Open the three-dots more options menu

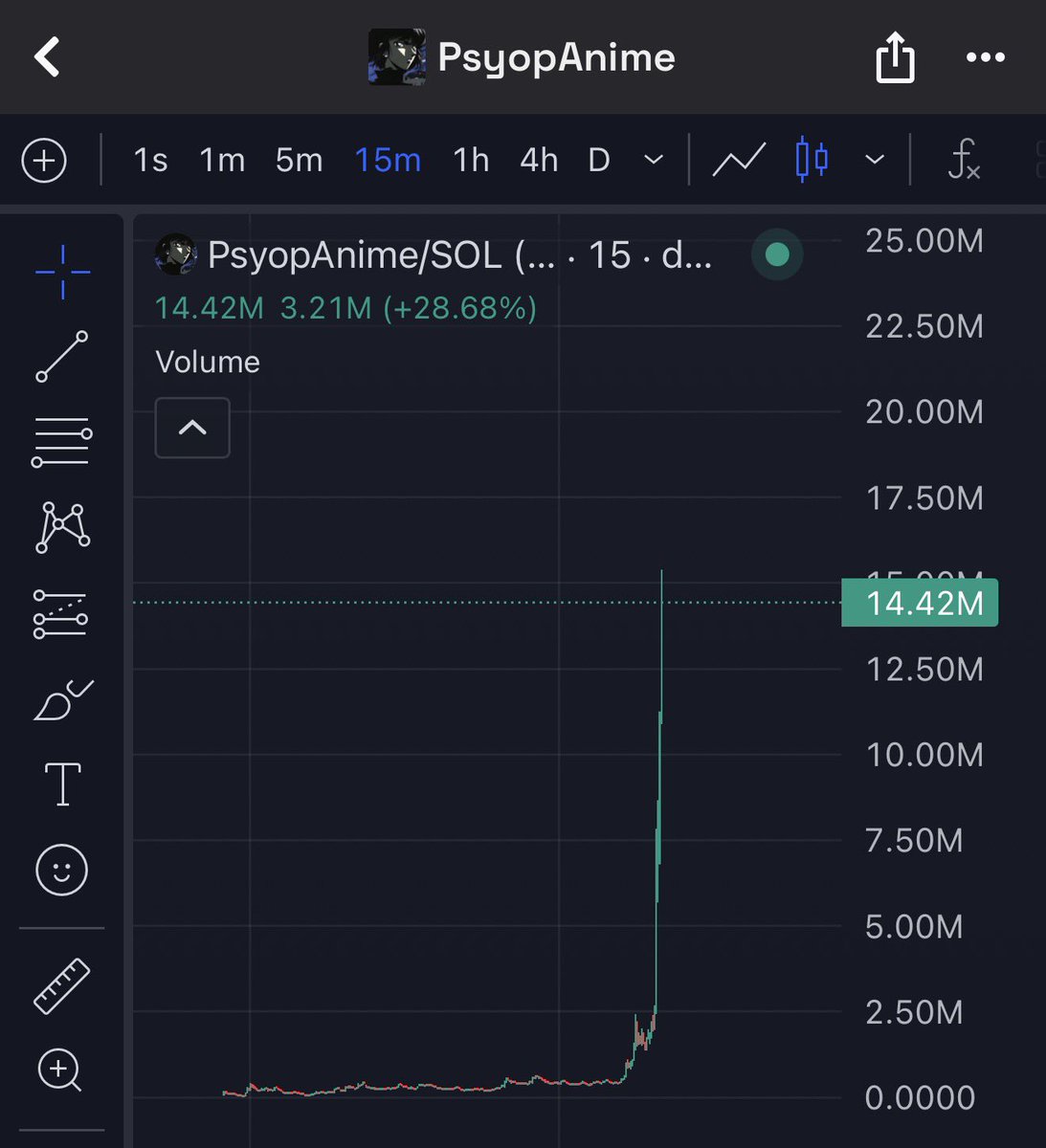click(986, 57)
